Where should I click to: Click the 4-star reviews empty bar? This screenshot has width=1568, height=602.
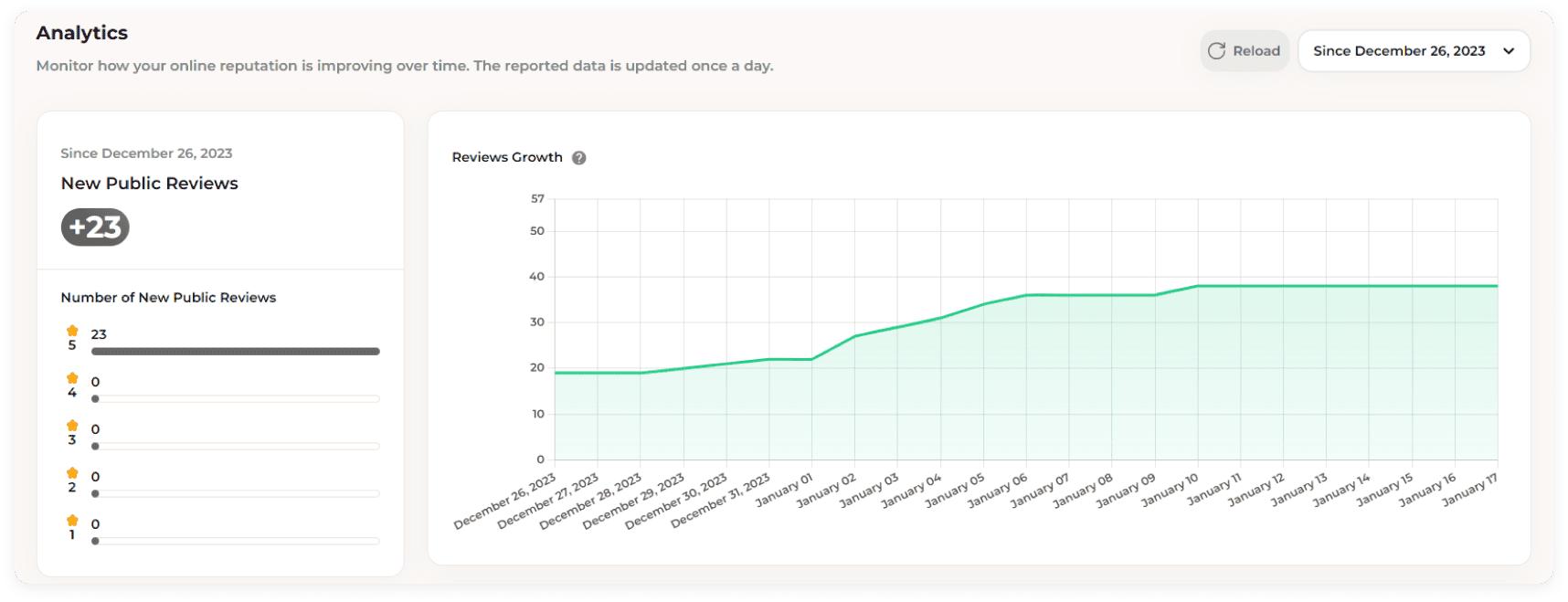(x=235, y=399)
